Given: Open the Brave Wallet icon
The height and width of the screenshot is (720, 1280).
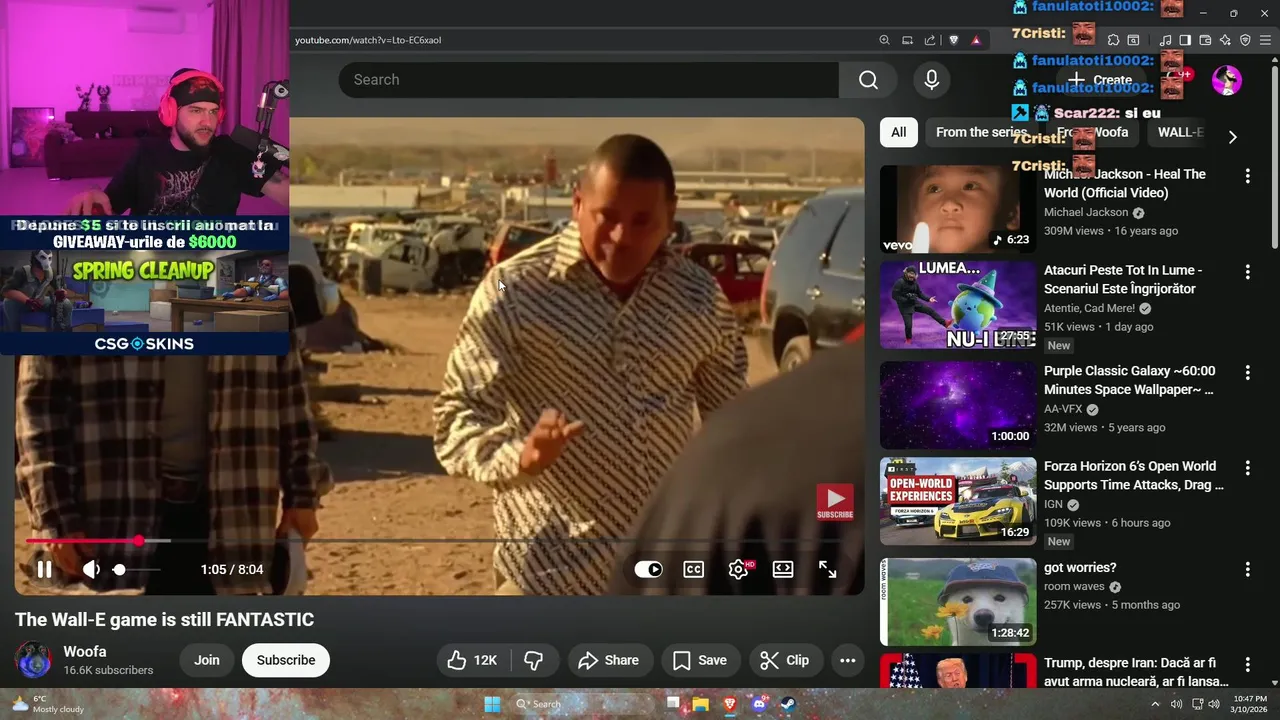Looking at the screenshot, I should (x=1205, y=40).
